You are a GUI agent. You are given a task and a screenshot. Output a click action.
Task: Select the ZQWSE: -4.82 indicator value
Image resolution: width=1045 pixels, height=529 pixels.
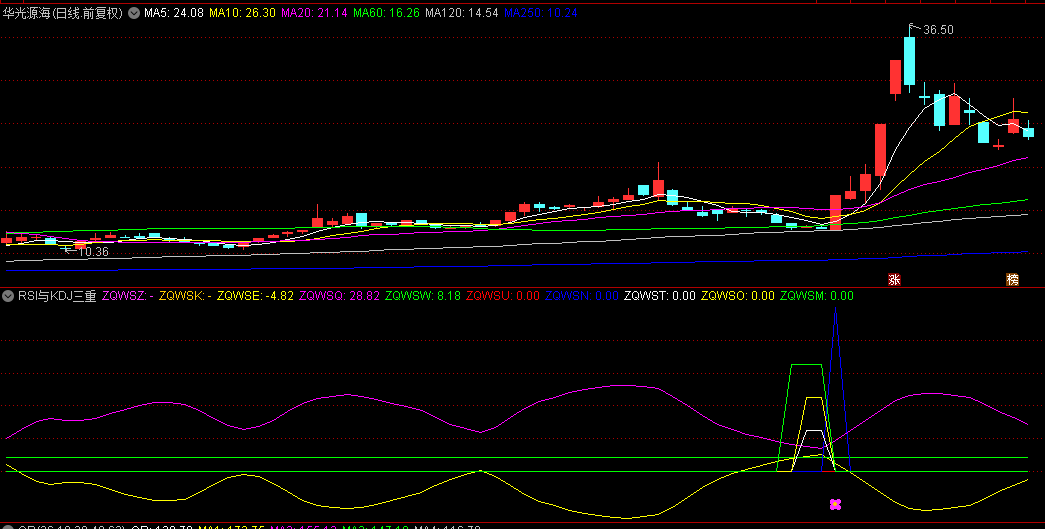(x=255, y=296)
